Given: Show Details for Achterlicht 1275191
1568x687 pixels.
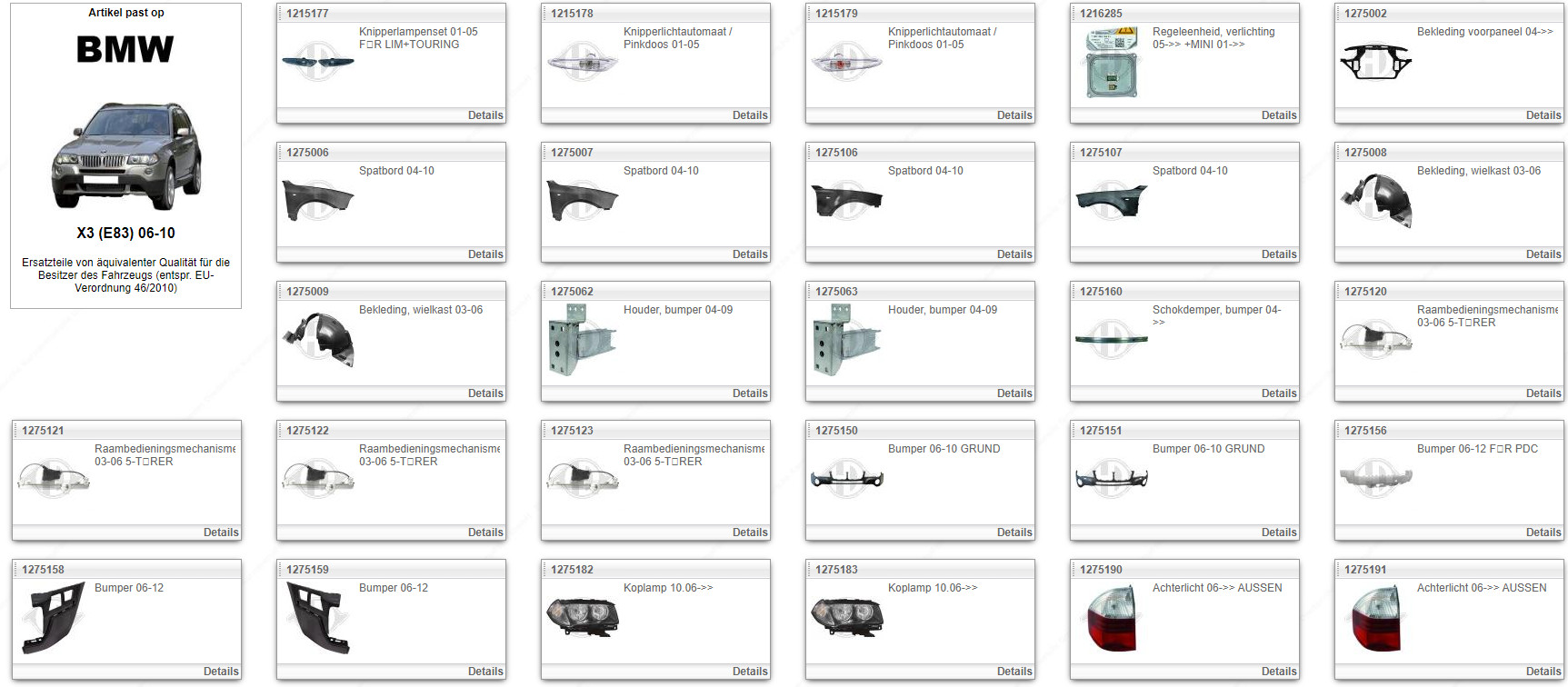Looking at the screenshot, I should (1543, 672).
